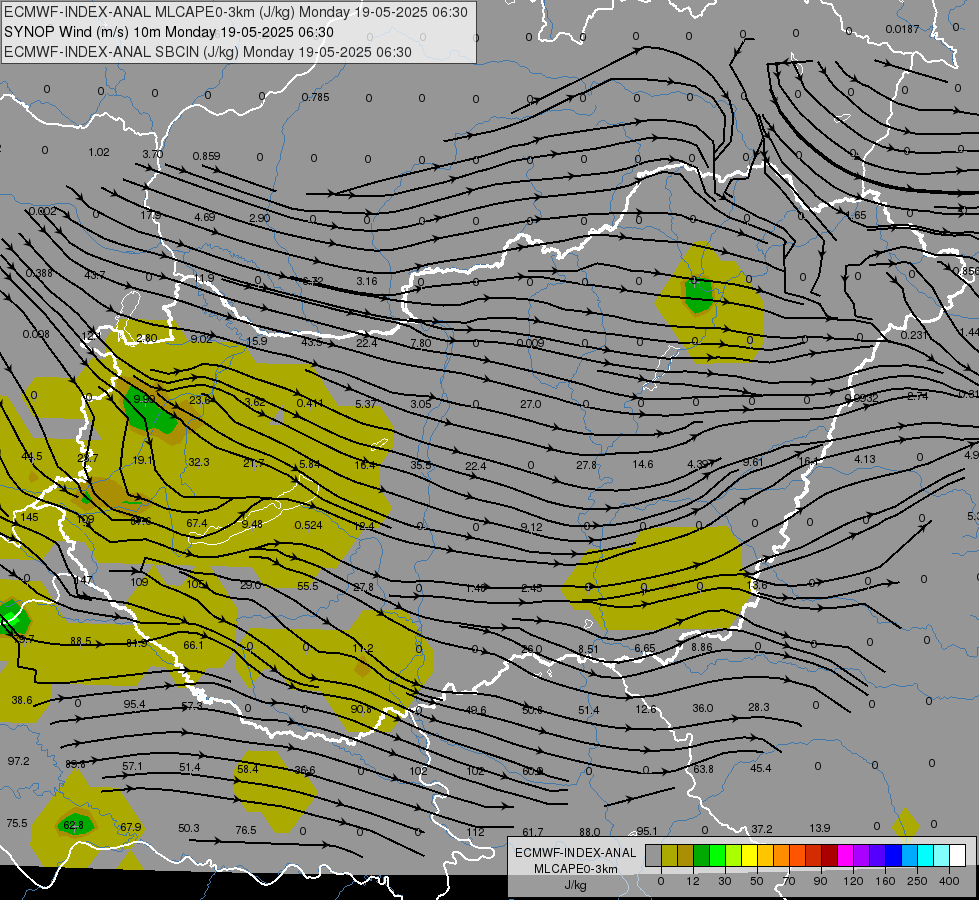Viewport: 979px width, 900px height.
Task: Click the map value '45.4'
Action: pos(760,768)
